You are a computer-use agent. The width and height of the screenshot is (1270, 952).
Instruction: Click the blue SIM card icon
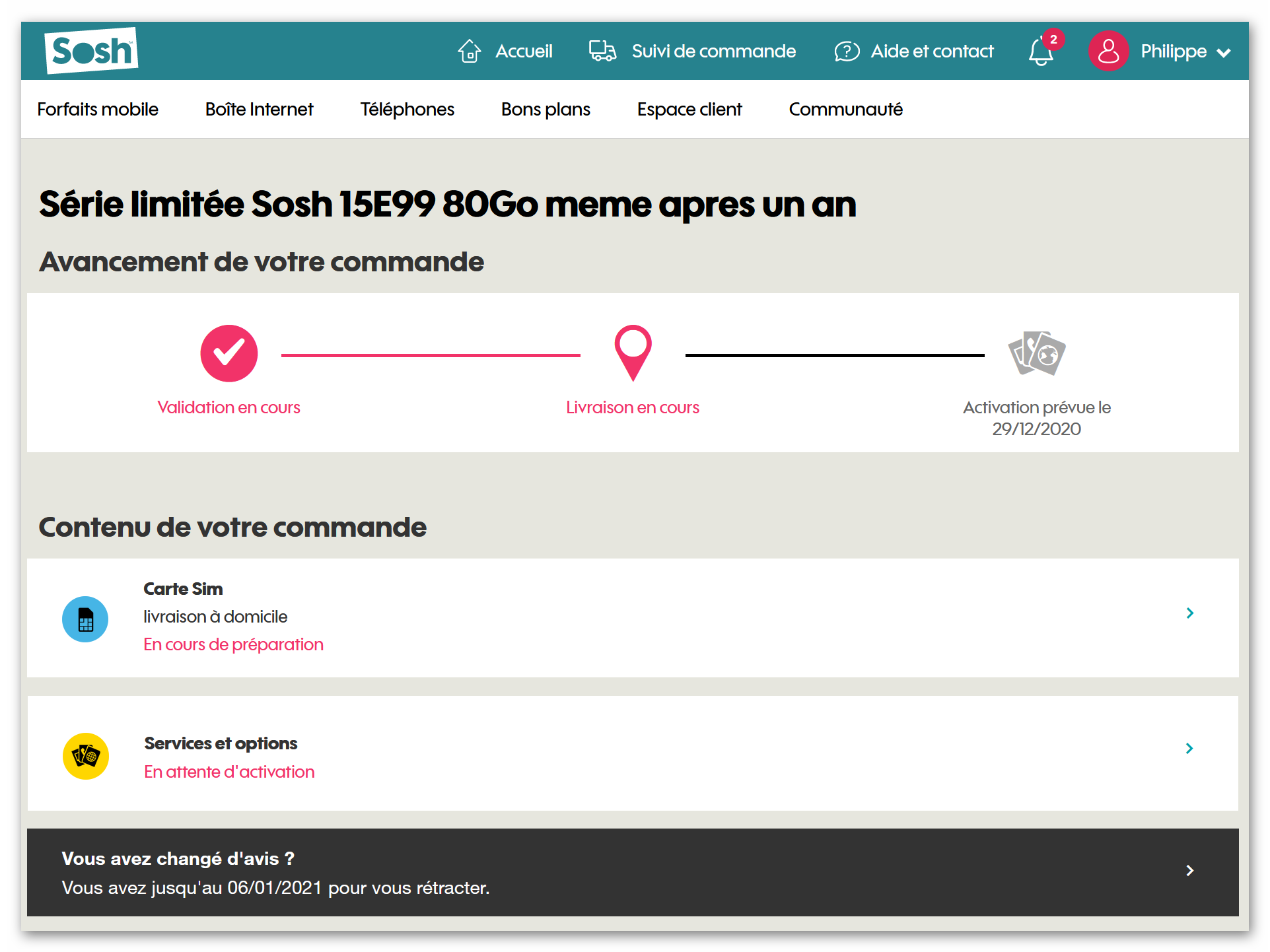click(85, 619)
